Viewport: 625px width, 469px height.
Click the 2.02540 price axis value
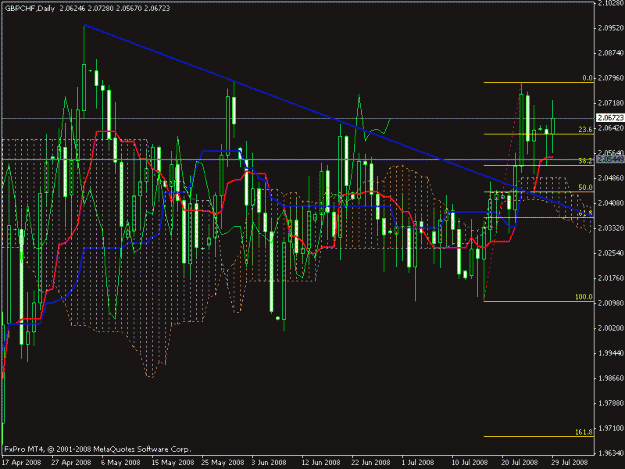(x=611, y=253)
